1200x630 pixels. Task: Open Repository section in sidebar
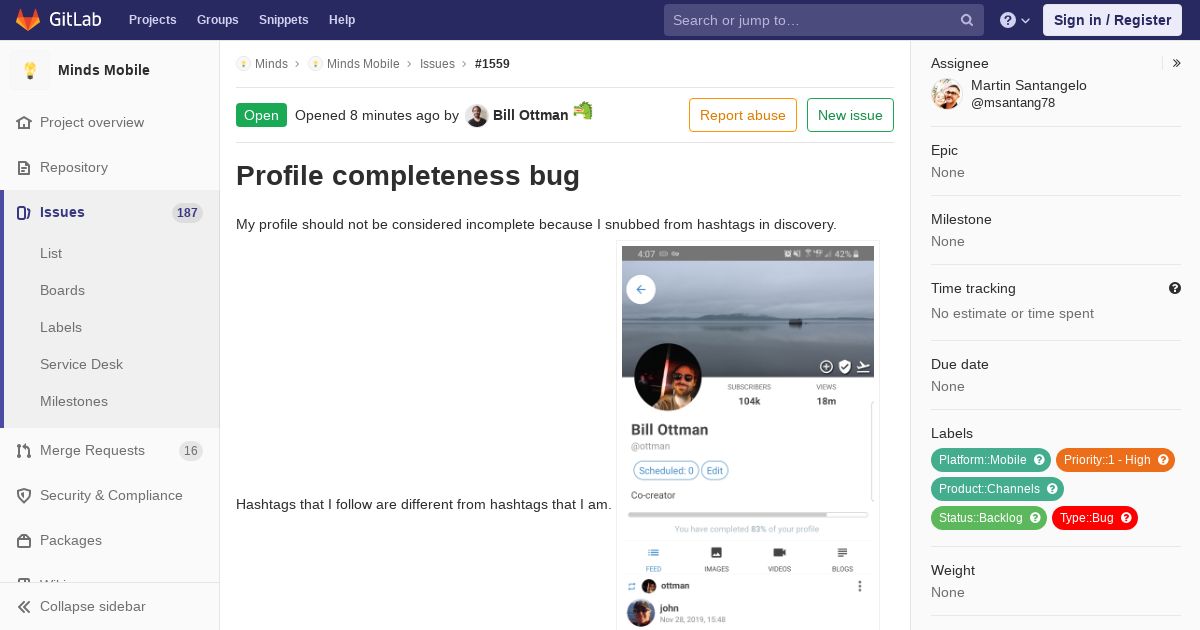pyautogui.click(x=74, y=167)
